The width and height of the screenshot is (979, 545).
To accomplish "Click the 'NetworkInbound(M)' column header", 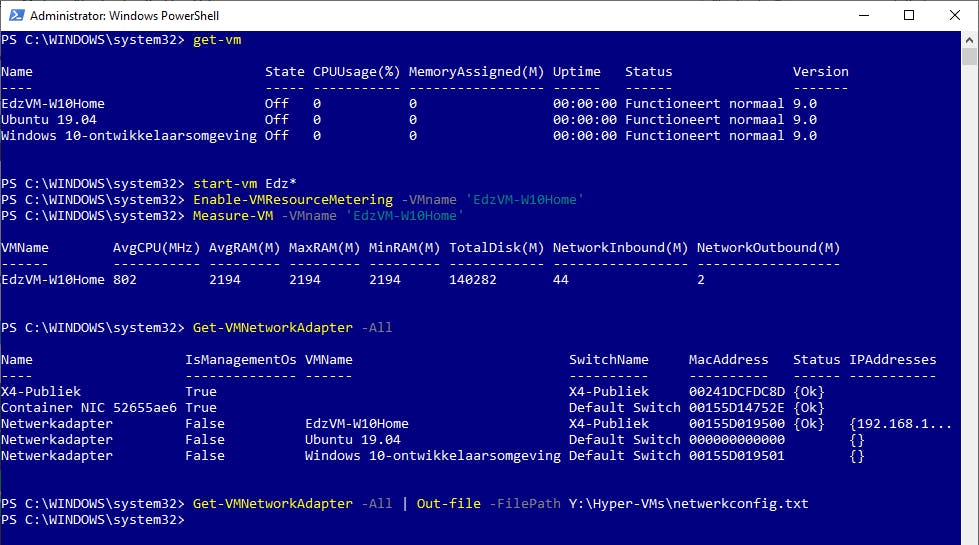I will (620, 248).
